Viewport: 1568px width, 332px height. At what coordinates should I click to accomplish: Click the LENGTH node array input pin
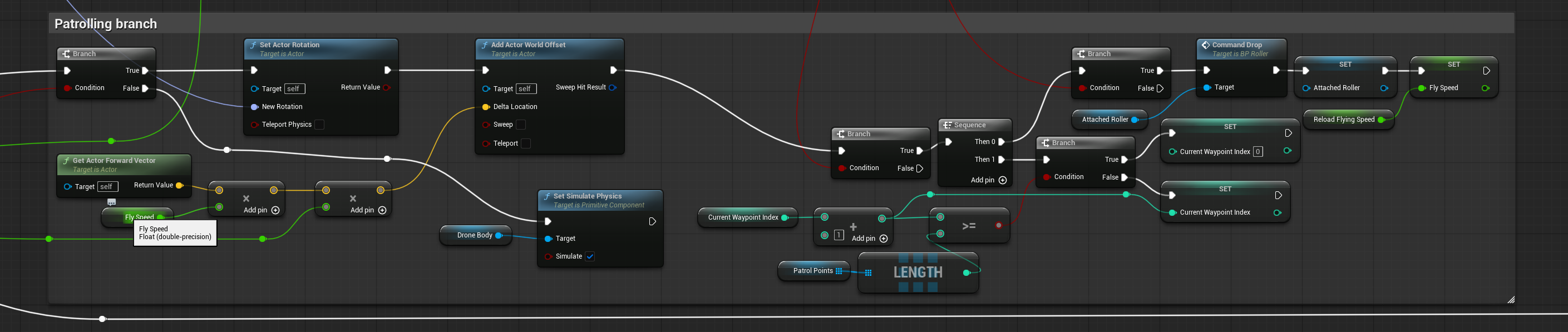coord(868,273)
